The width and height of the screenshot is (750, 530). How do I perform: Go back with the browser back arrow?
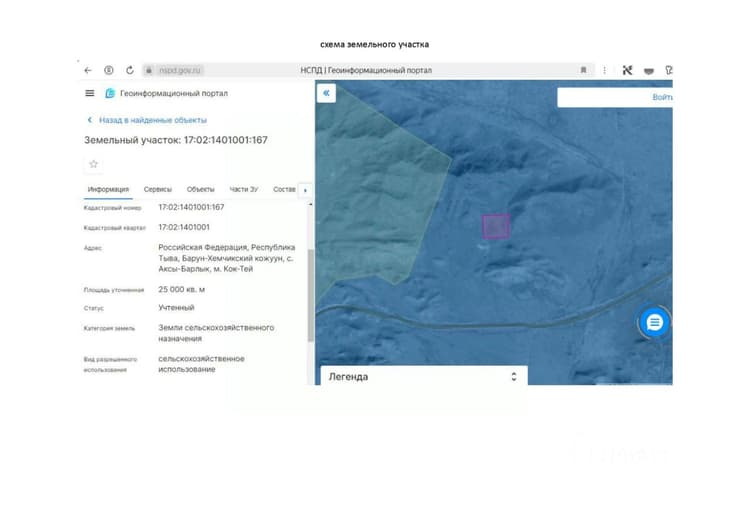coord(88,70)
